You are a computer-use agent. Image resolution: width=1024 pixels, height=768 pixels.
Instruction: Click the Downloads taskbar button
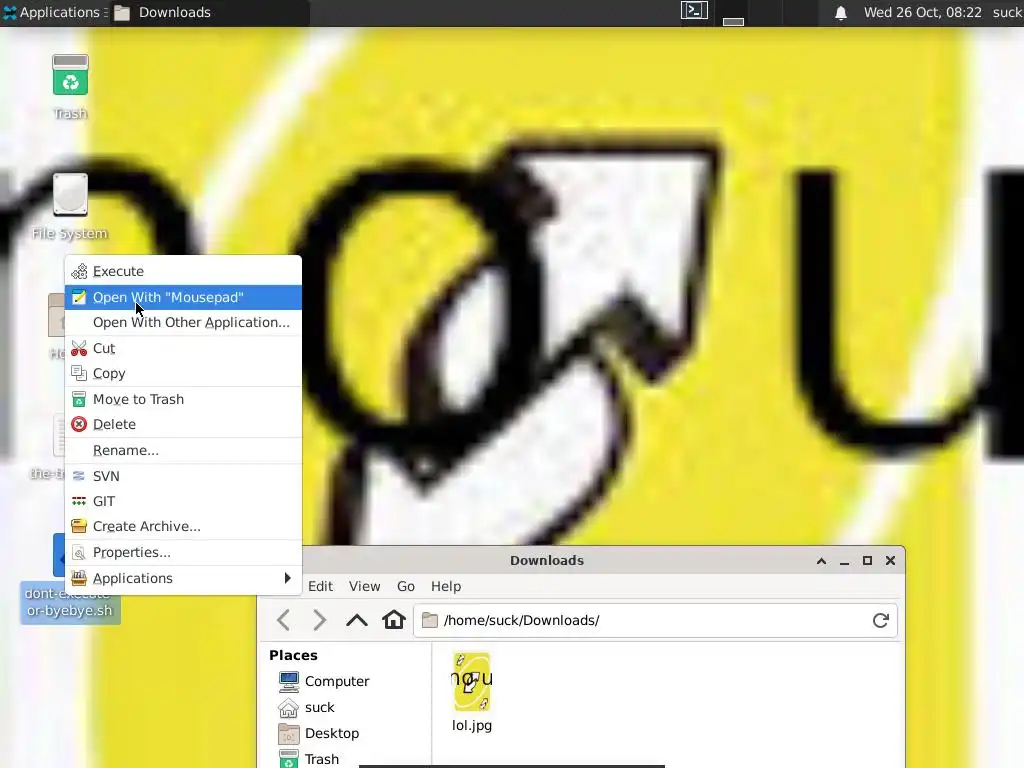click(x=209, y=12)
